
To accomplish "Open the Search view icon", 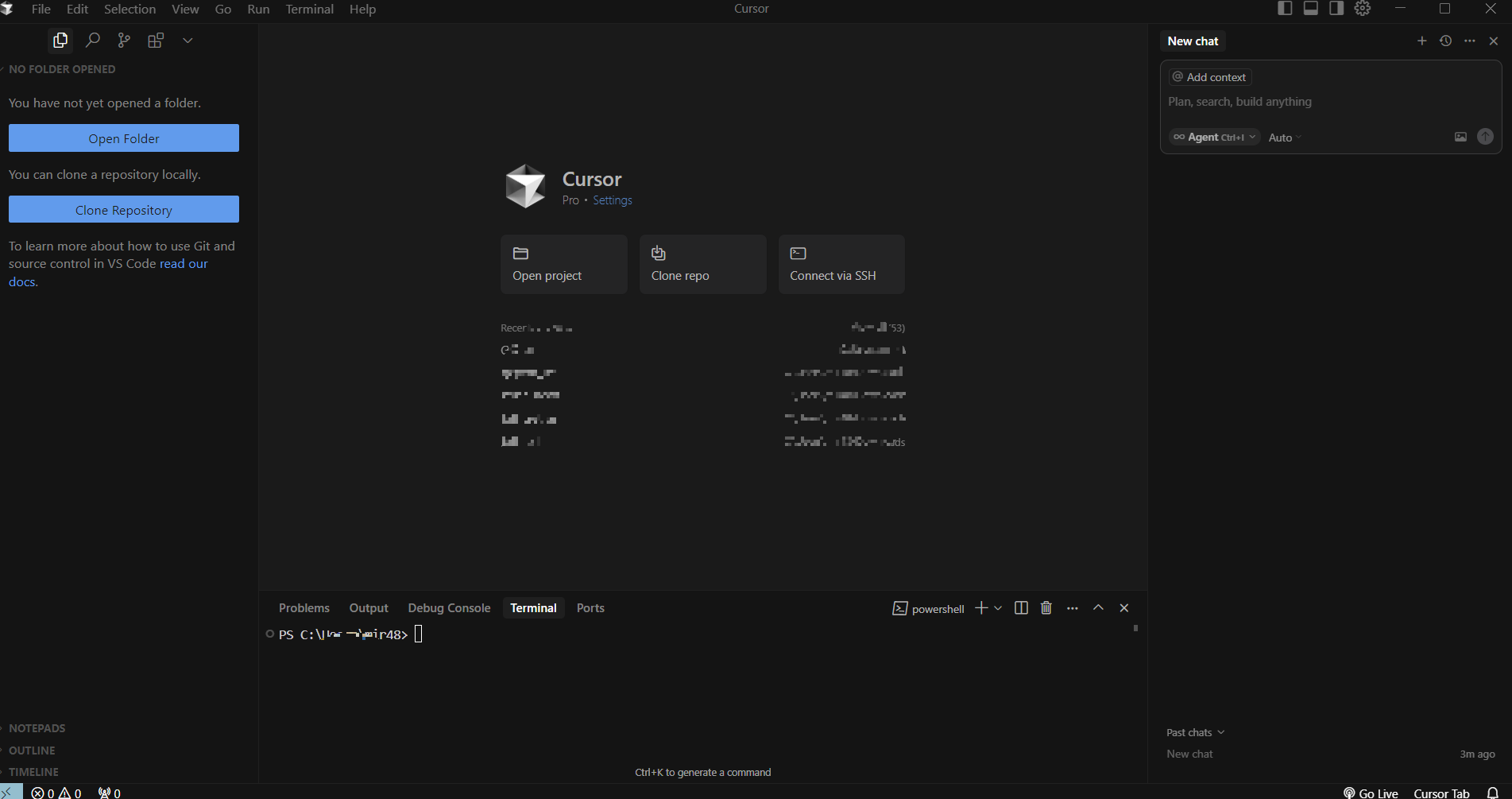I will (x=92, y=40).
